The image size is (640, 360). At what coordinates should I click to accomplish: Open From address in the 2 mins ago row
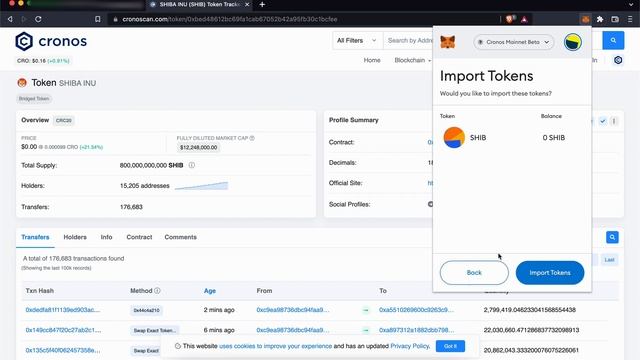[x=293, y=310]
